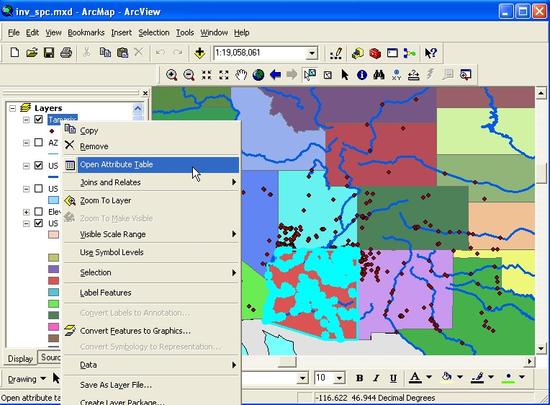This screenshot has width=550, height=405.
Task: Choose Save As Layer File
Action: 152,385
